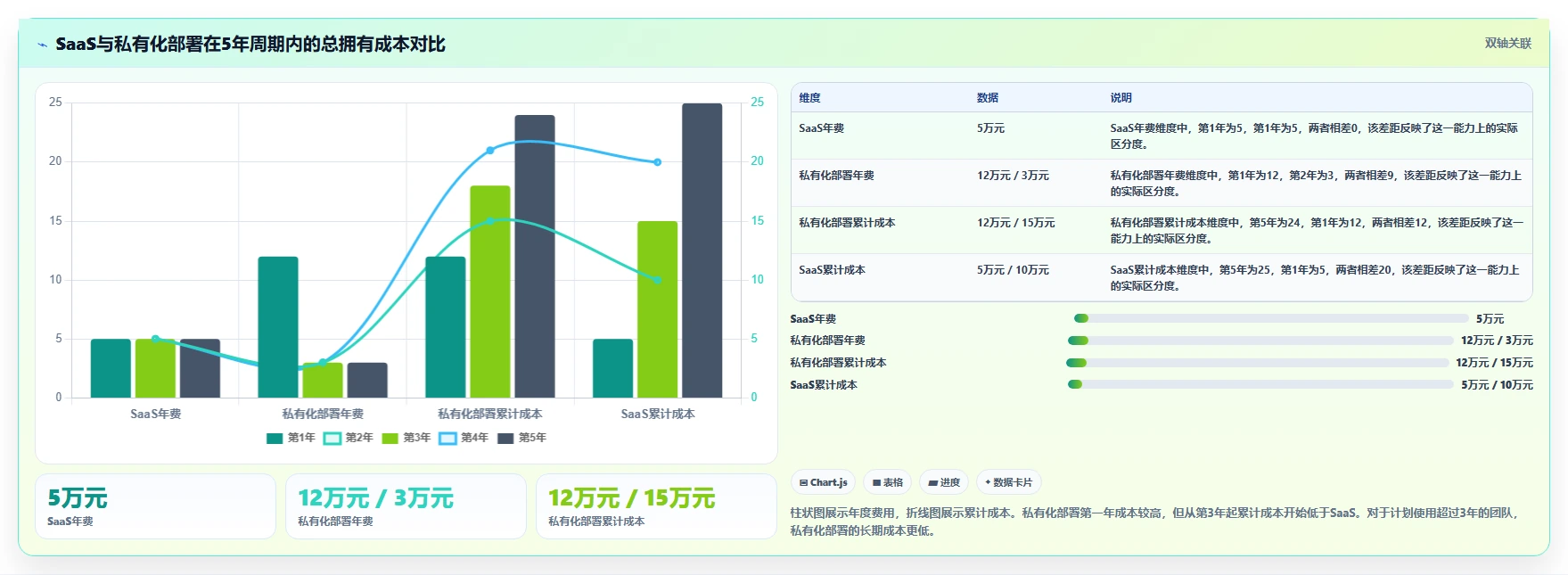Click the description mentioning 两者相差12
Screen dimensions: 1568x575
coord(1317,231)
